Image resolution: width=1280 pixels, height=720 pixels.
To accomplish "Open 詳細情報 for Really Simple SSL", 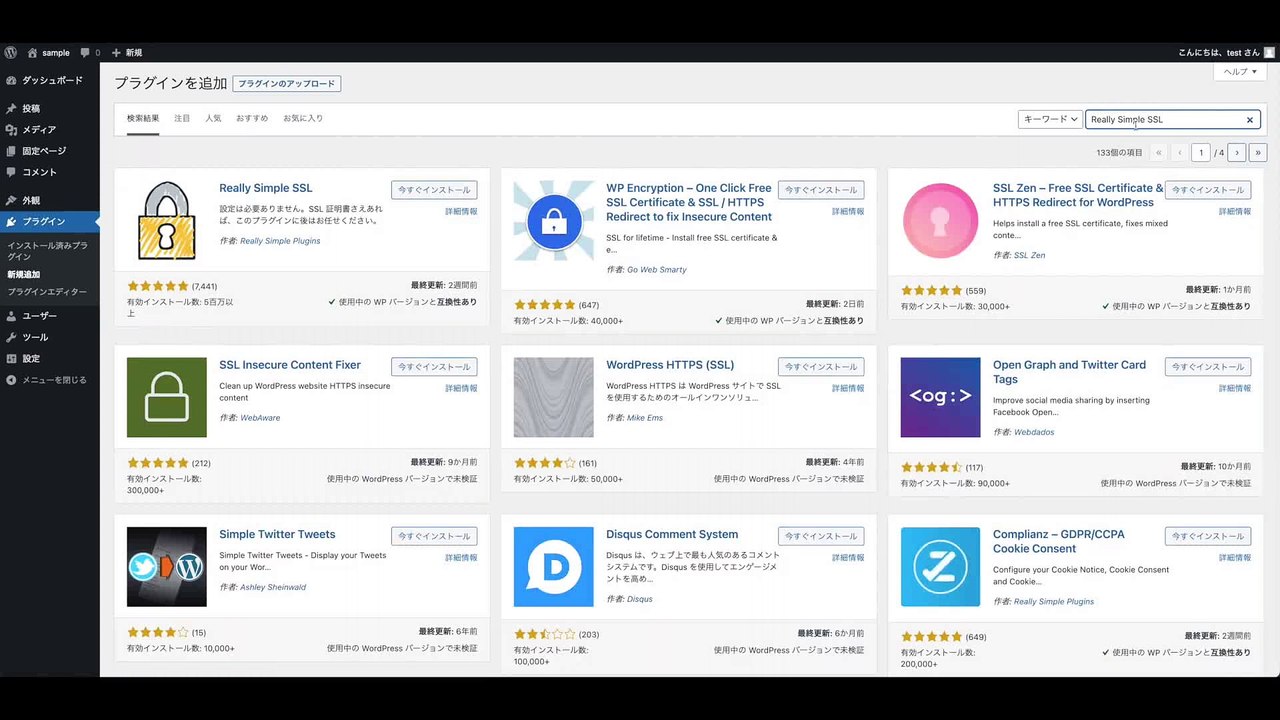I will tap(461, 212).
